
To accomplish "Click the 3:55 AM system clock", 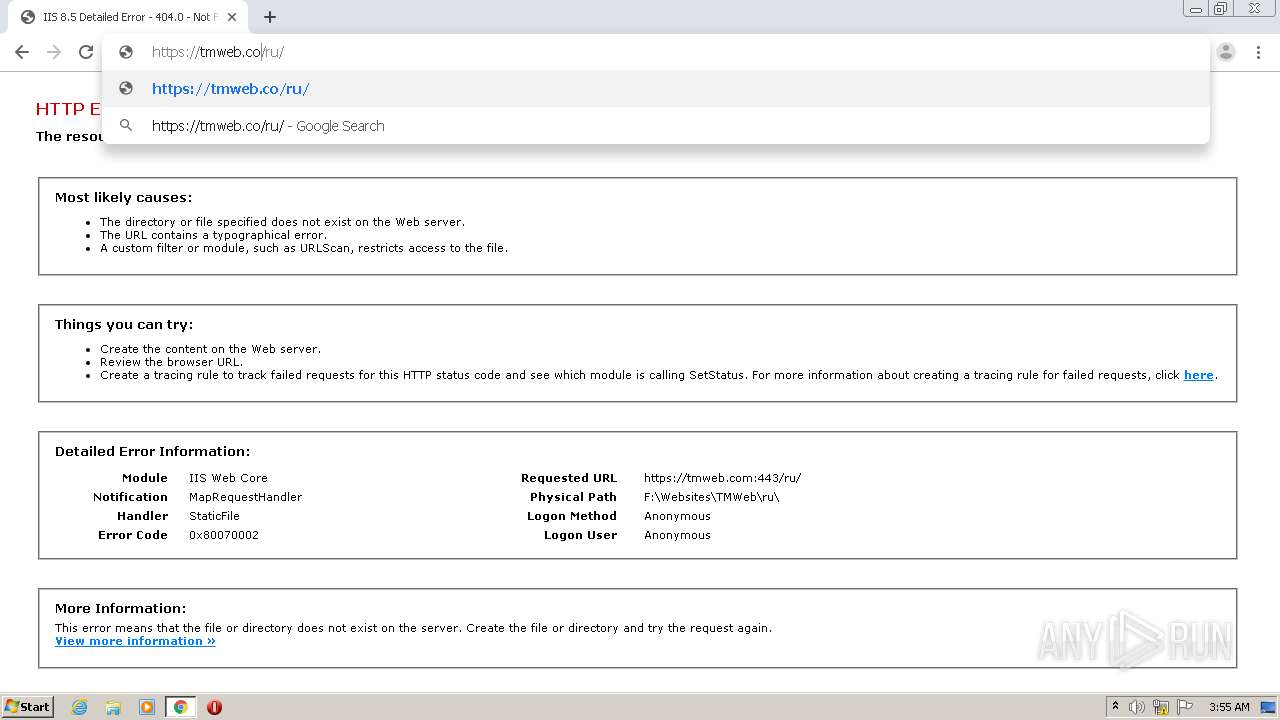I will pos(1229,707).
